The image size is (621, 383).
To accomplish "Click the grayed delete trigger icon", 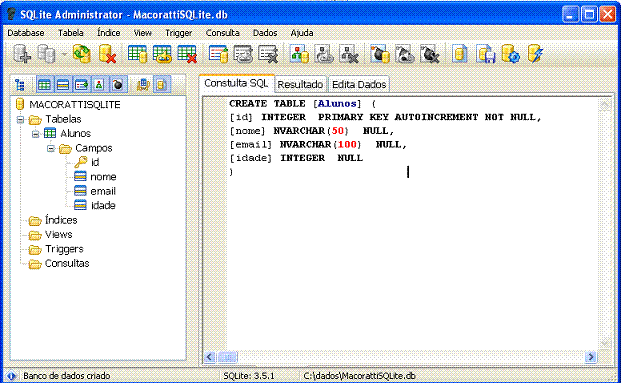I will pos(430,53).
